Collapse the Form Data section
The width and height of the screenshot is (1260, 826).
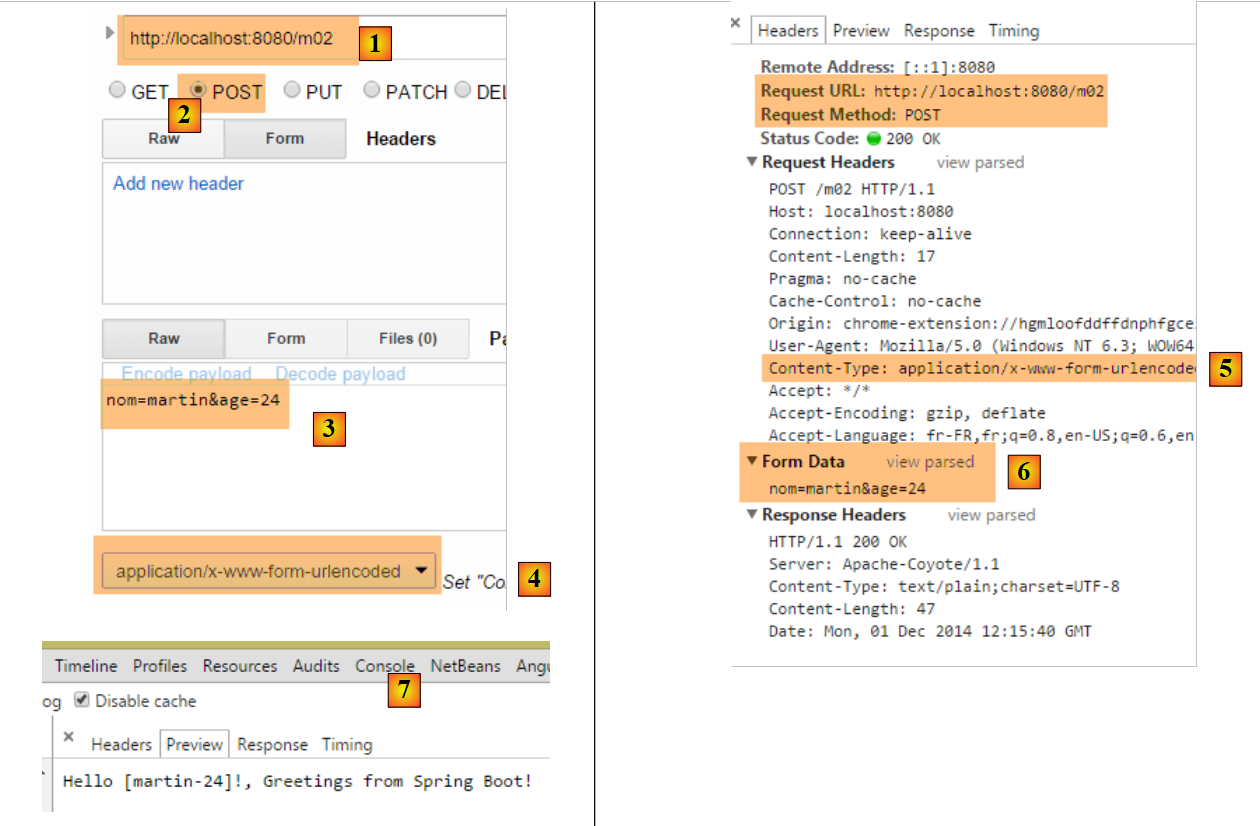[752, 462]
